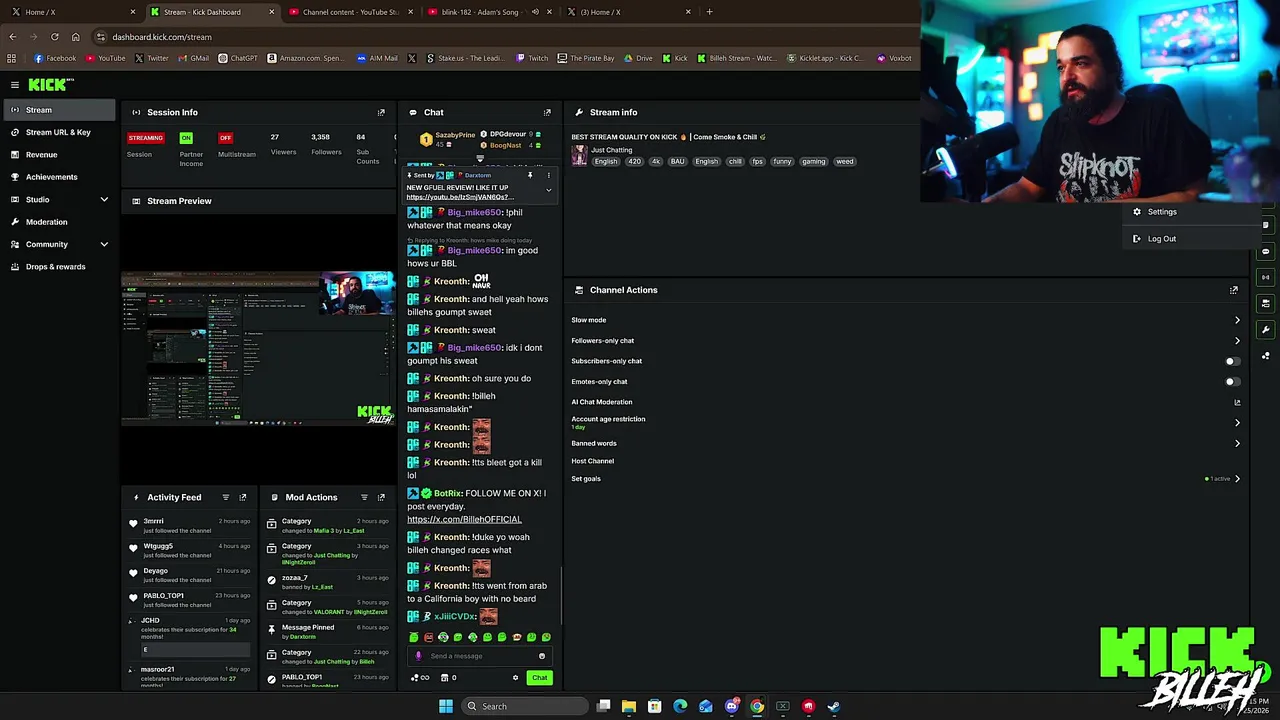
Task: Open Steam from the taskbar
Action: coord(834,707)
